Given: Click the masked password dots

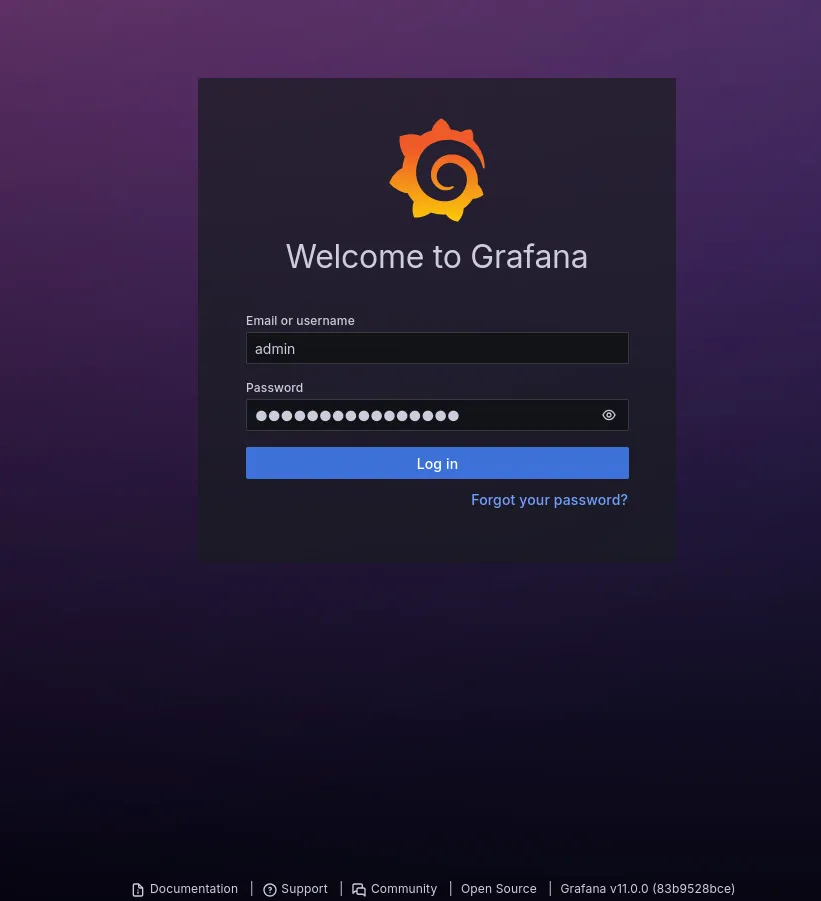Looking at the screenshot, I should click(357, 415).
